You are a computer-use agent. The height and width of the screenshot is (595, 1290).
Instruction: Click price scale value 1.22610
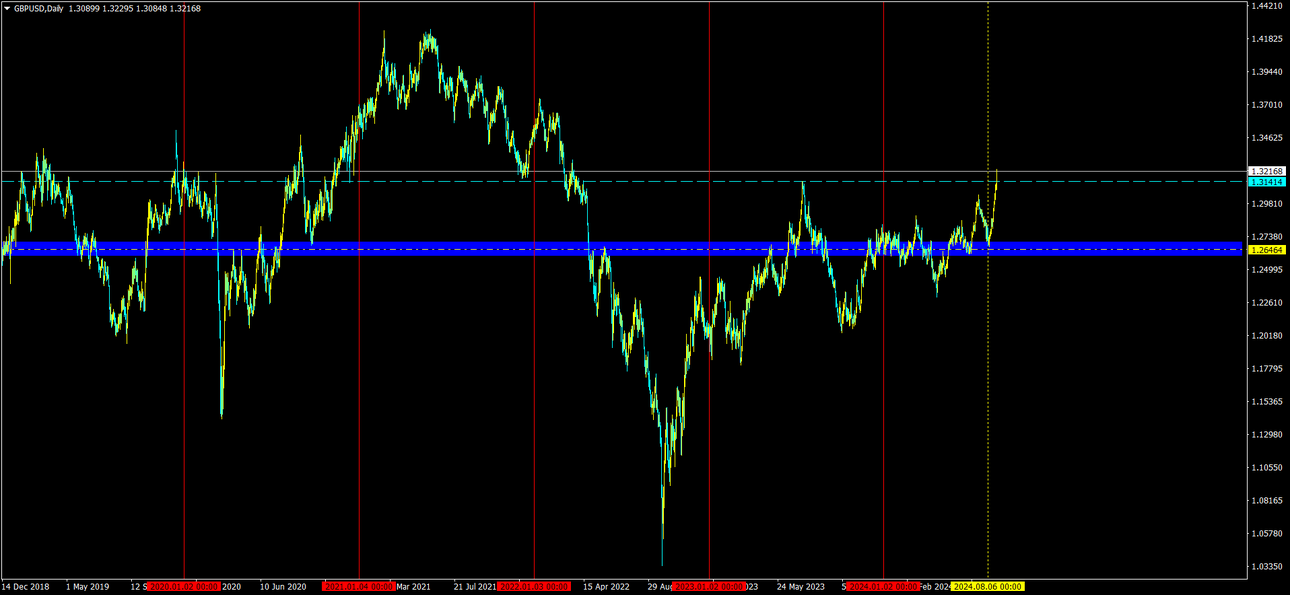point(1267,303)
